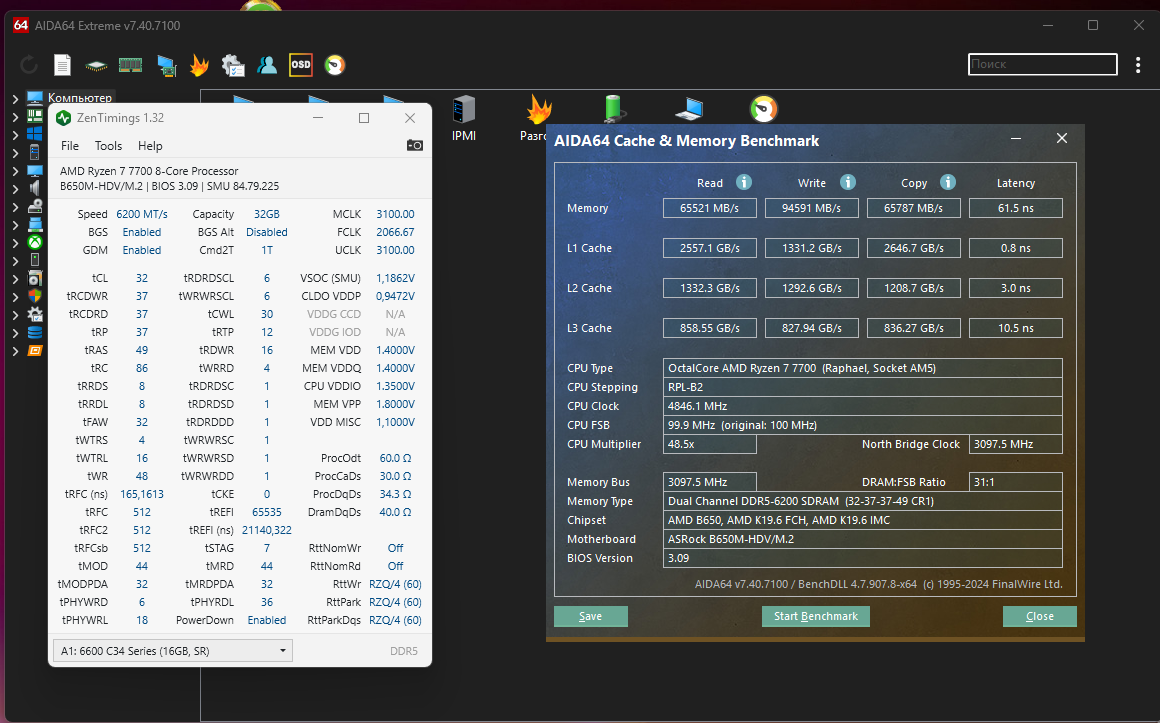Click into the Поиск search field

pyautogui.click(x=1042, y=64)
